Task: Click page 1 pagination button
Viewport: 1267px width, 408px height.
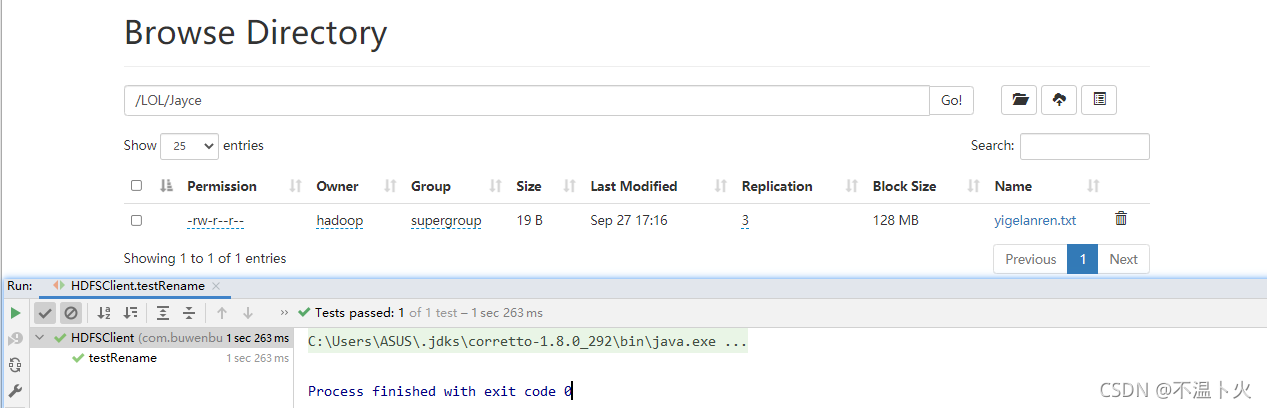Action: 1082,259
